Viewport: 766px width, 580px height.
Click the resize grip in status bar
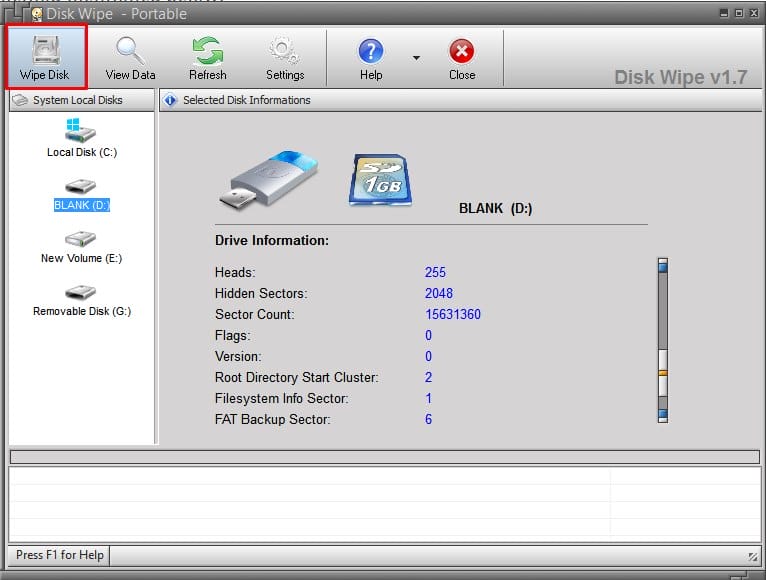point(753,557)
